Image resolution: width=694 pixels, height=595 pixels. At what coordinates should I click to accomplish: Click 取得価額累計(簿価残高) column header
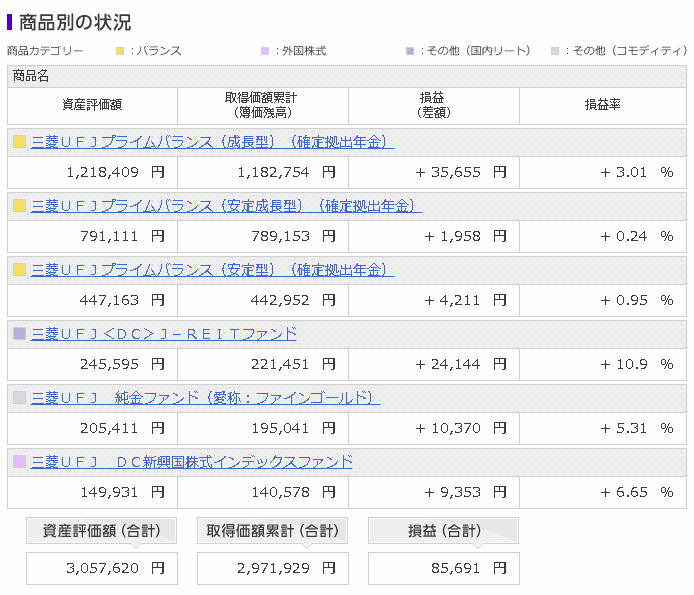[x=263, y=105]
